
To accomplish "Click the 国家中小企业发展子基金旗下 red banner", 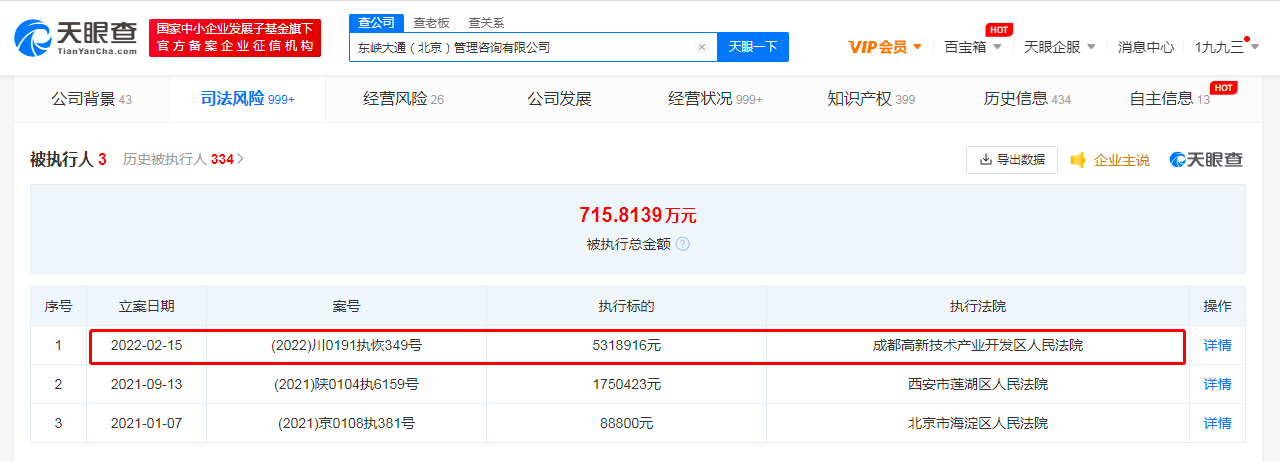I will 235,38.
